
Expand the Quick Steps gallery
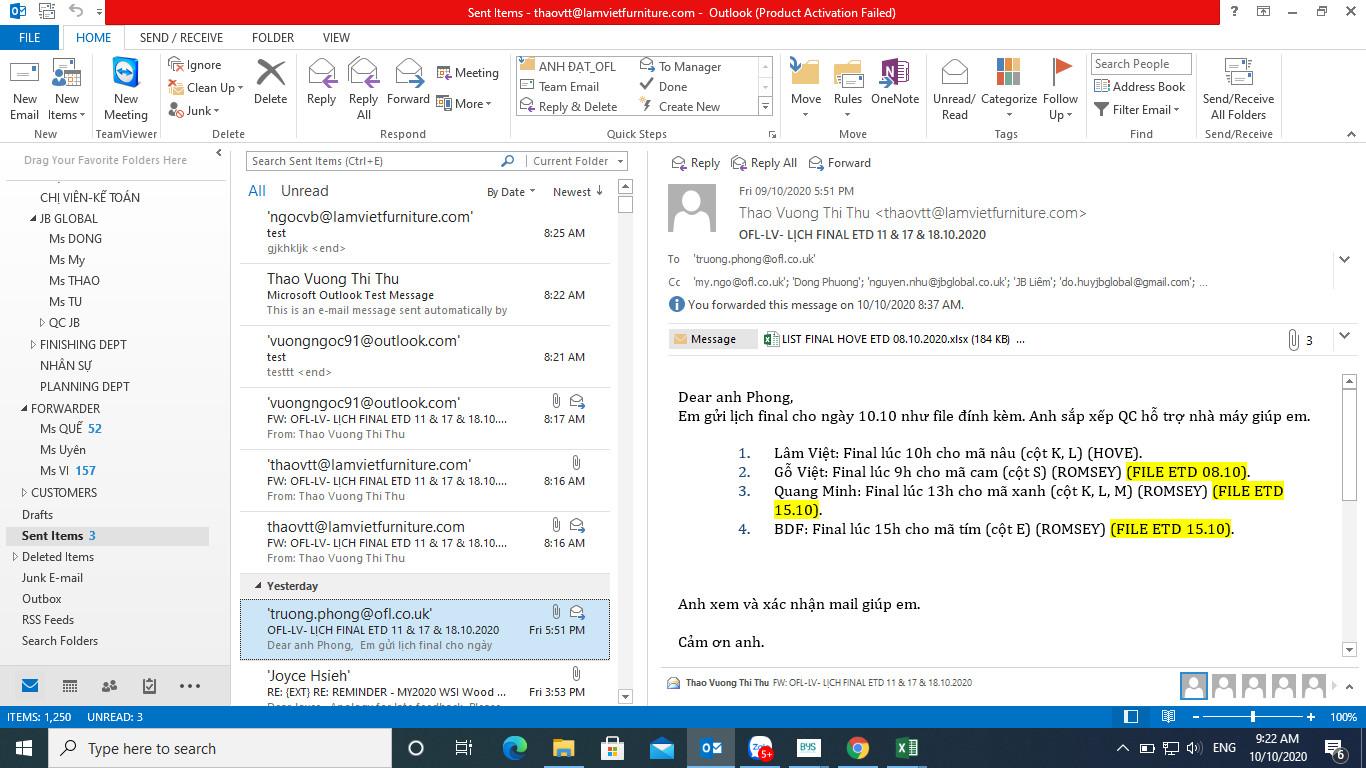click(765, 107)
